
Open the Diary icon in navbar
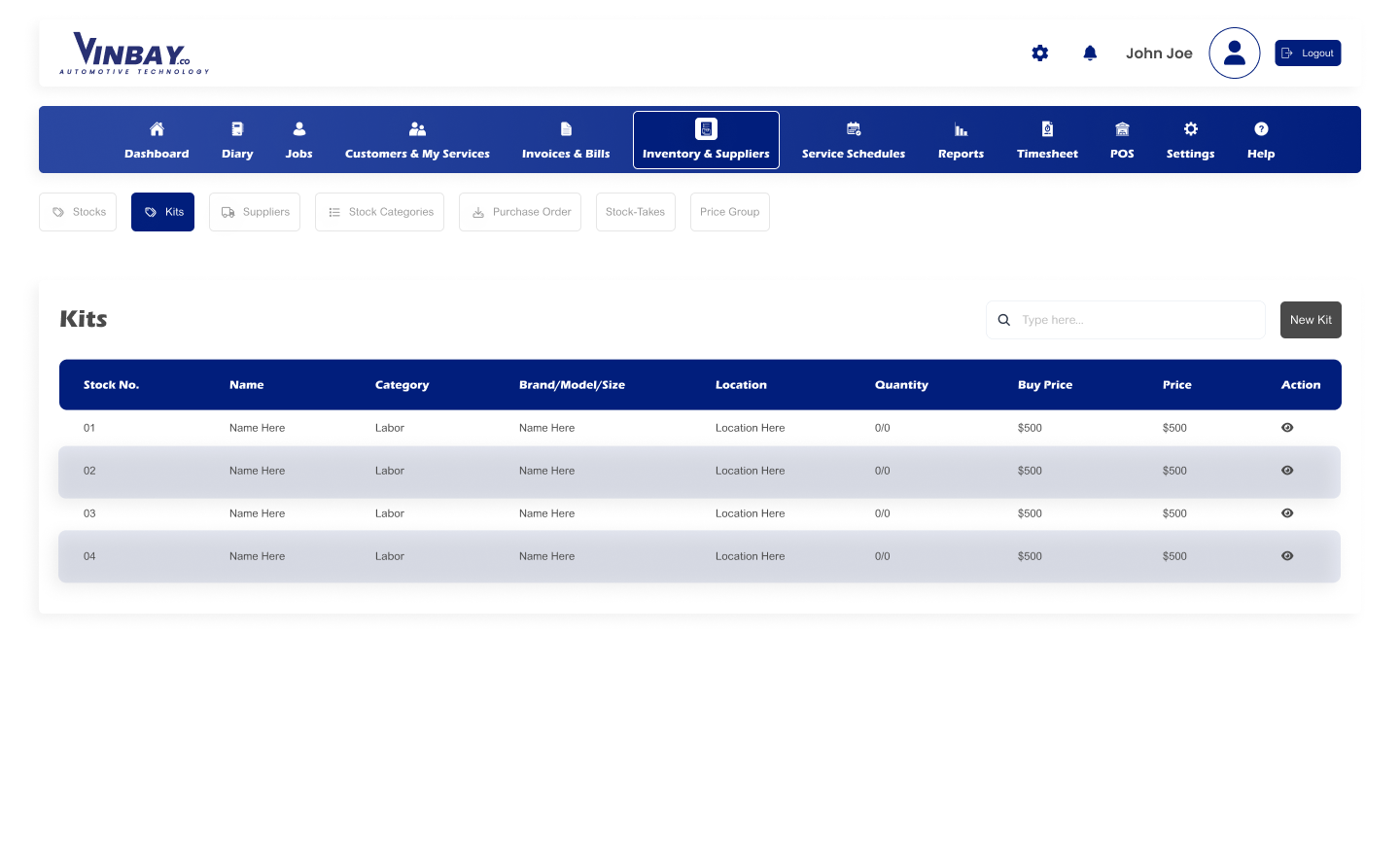[237, 129]
